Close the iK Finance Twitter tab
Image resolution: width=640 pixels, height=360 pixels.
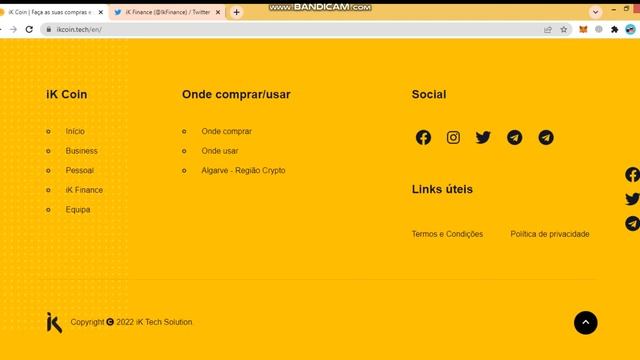tap(218, 12)
